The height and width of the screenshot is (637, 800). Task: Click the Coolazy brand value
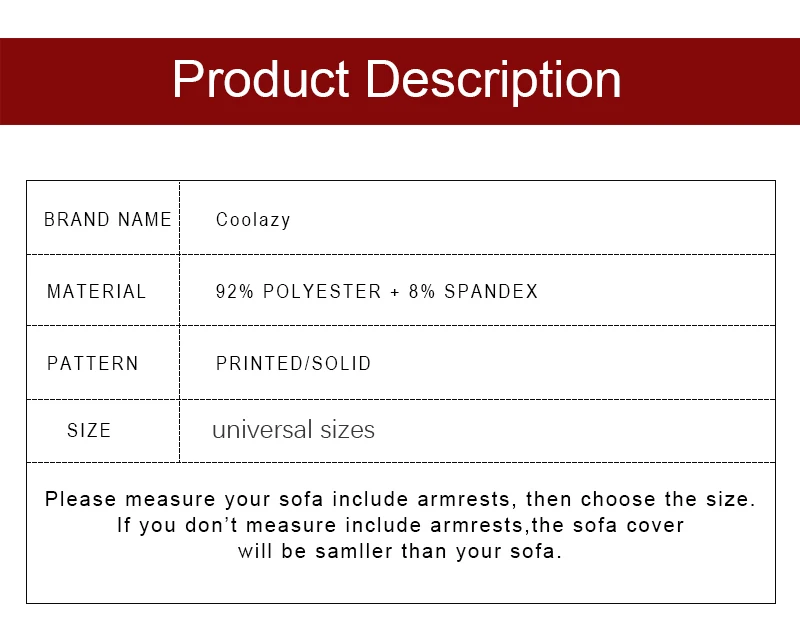pyautogui.click(x=253, y=220)
